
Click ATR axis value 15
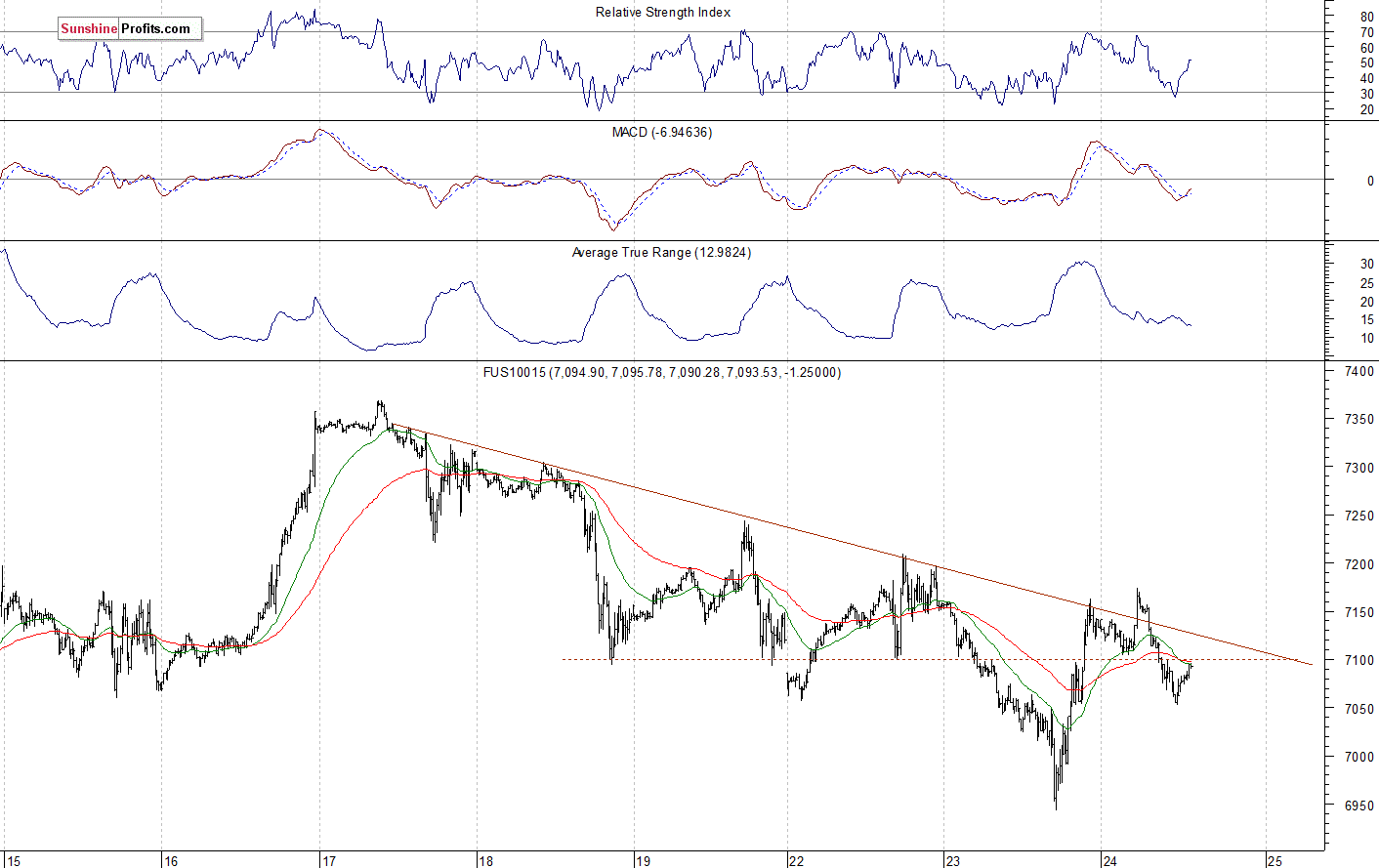click(1367, 320)
